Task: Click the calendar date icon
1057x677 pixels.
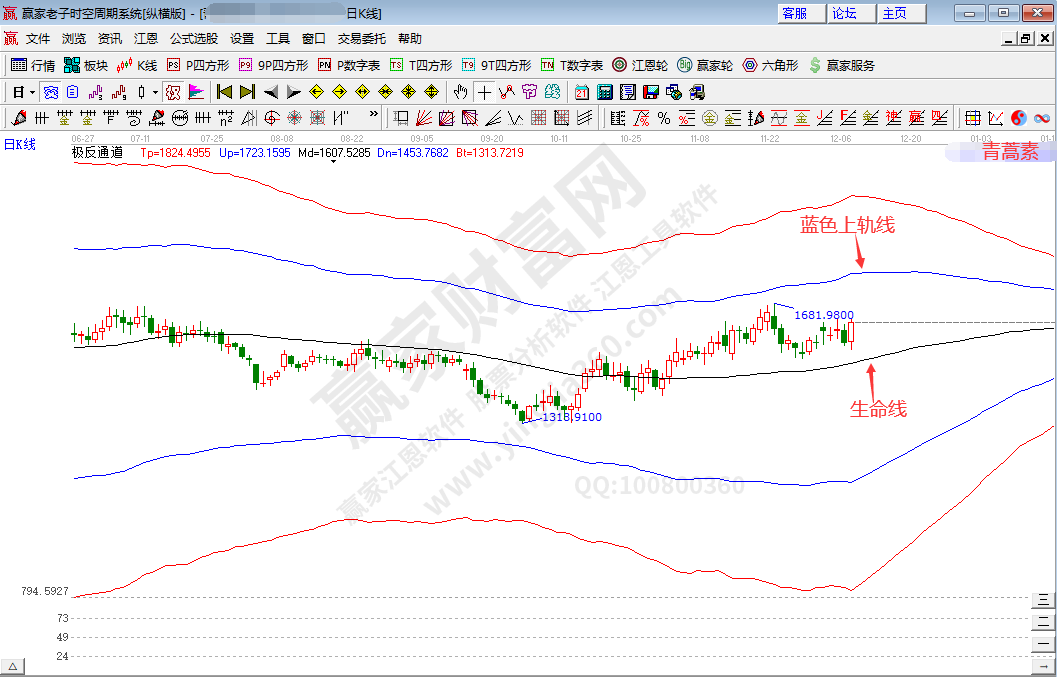Action: pos(581,92)
